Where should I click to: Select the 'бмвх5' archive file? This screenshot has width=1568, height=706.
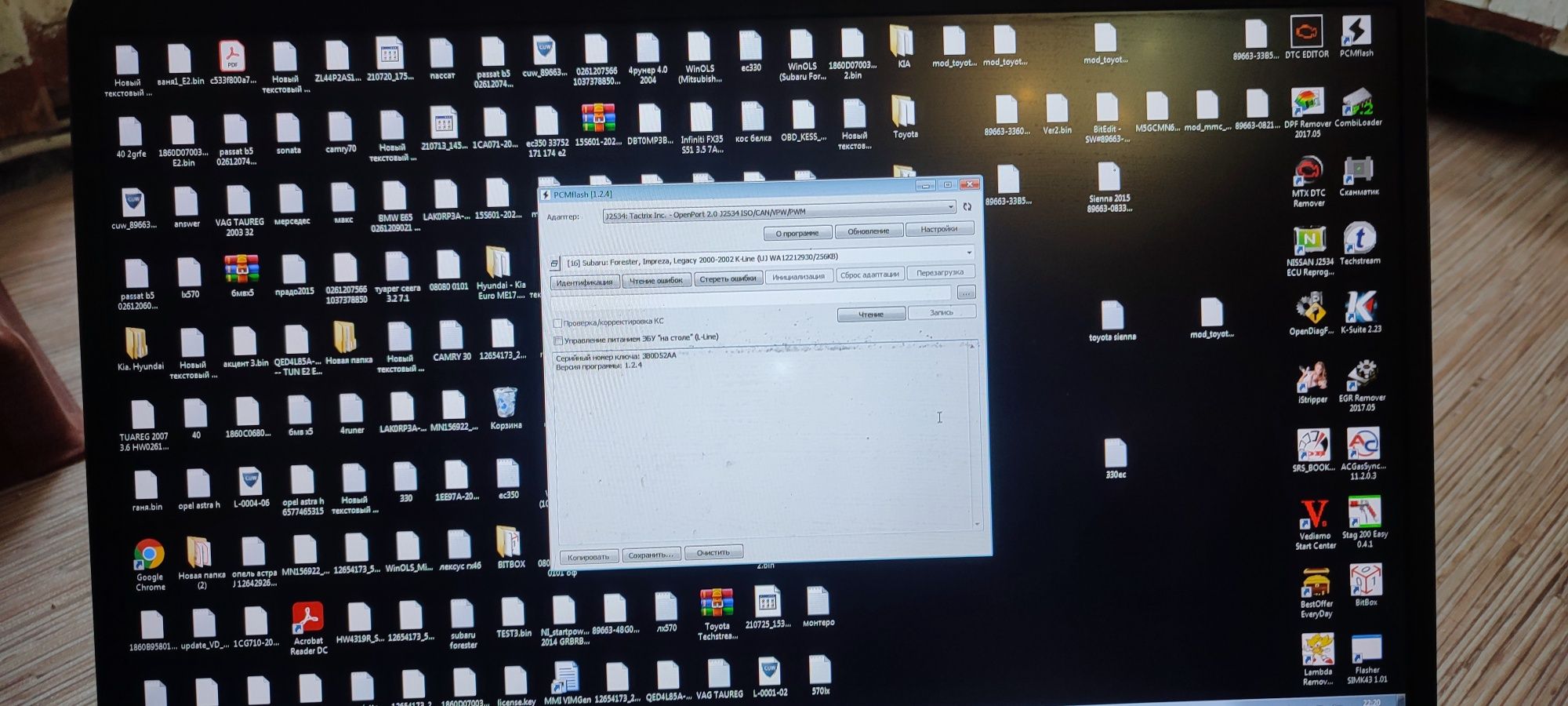click(242, 276)
